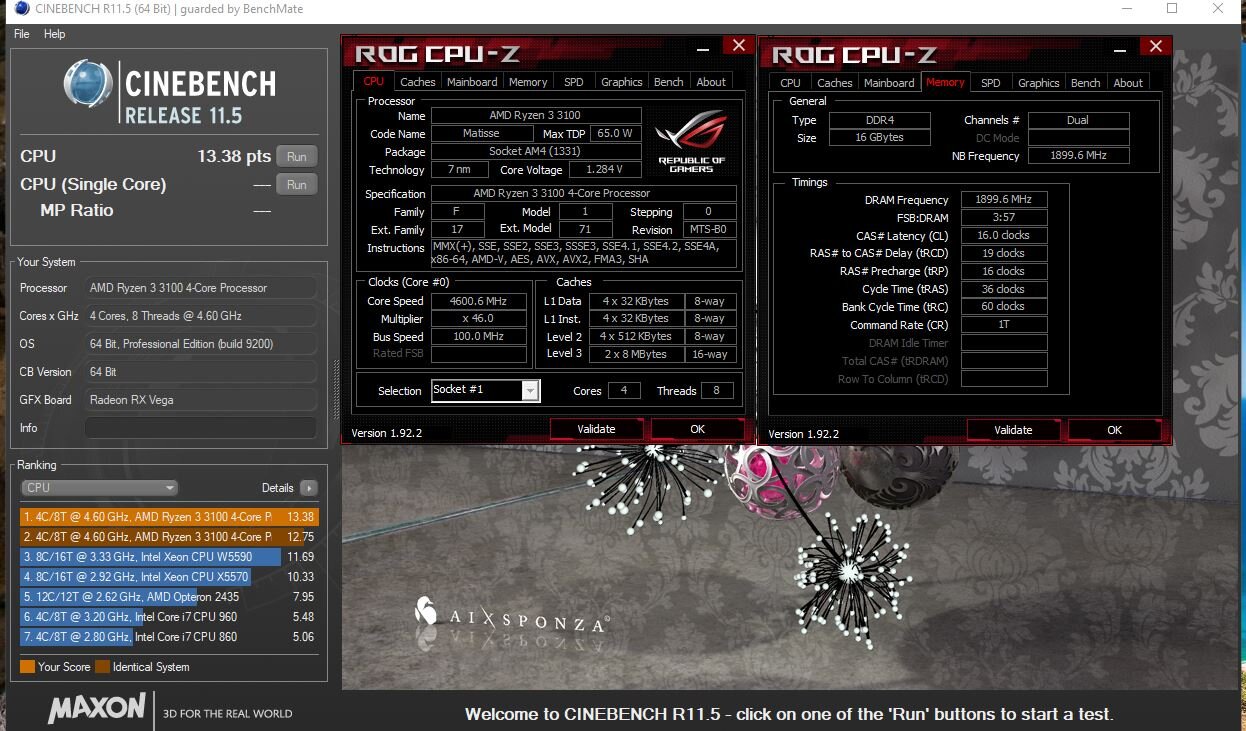Click the MAXON logo at bottom
The image size is (1246, 731).
(97, 709)
